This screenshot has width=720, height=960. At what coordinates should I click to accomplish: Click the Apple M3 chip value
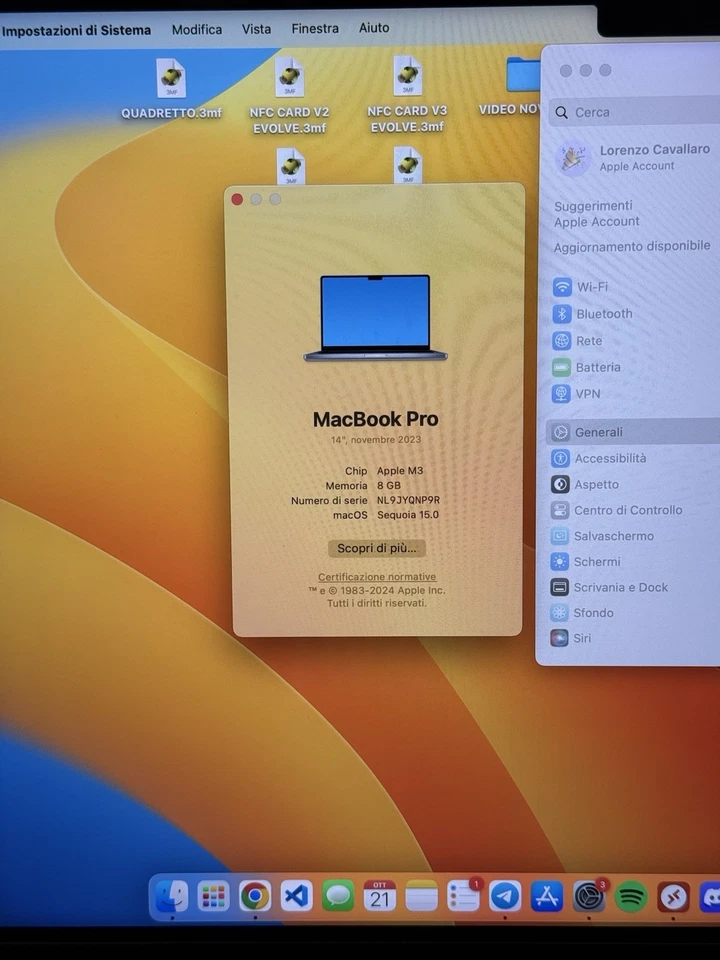400,471
